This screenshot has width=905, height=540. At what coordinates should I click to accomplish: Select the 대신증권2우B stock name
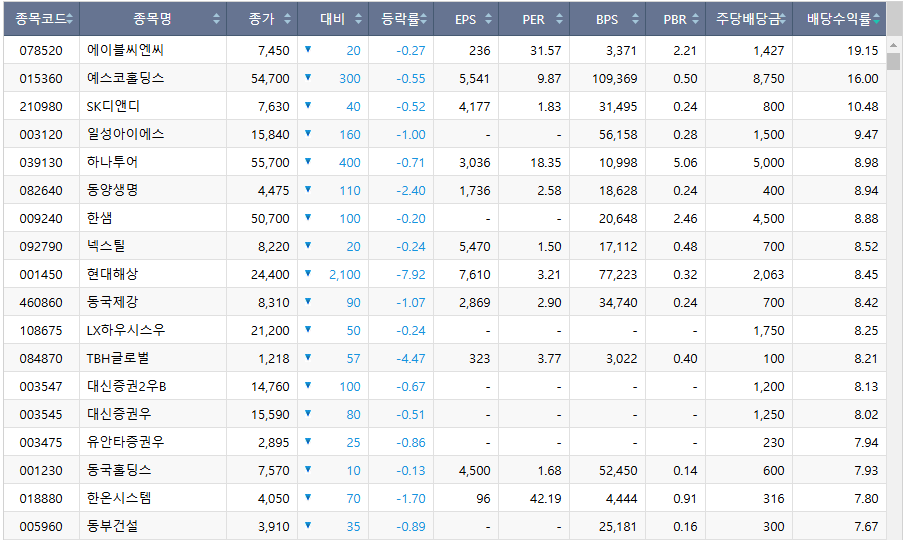126,386
